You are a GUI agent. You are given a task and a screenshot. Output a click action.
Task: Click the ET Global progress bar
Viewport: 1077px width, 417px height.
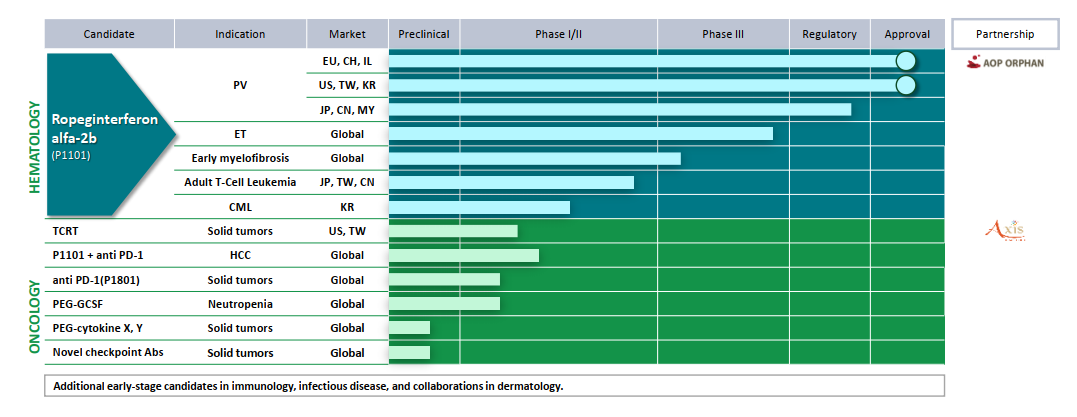(580, 134)
